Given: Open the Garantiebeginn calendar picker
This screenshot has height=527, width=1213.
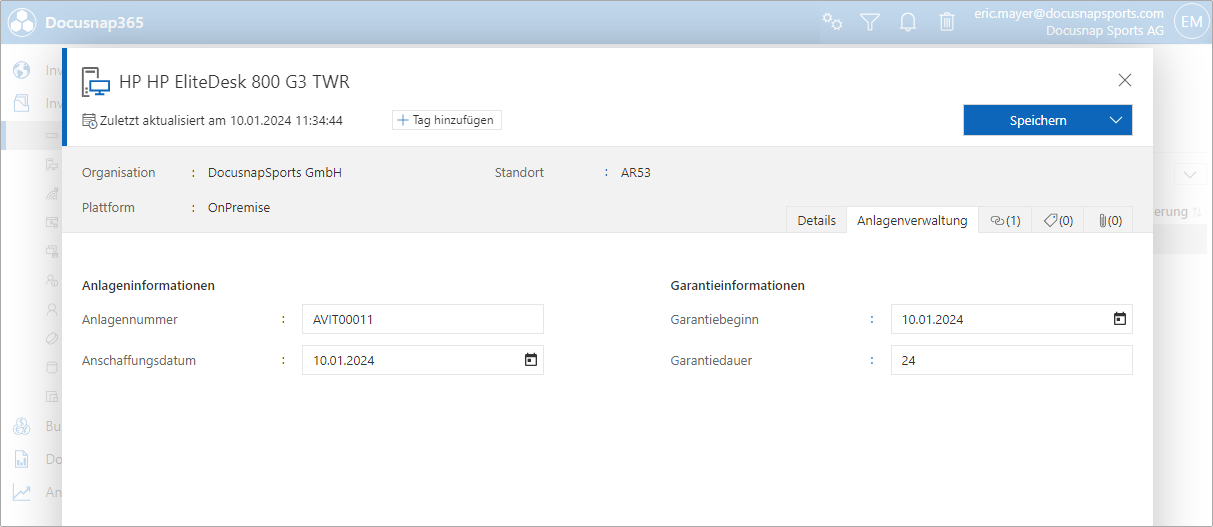Looking at the screenshot, I should pos(1120,320).
